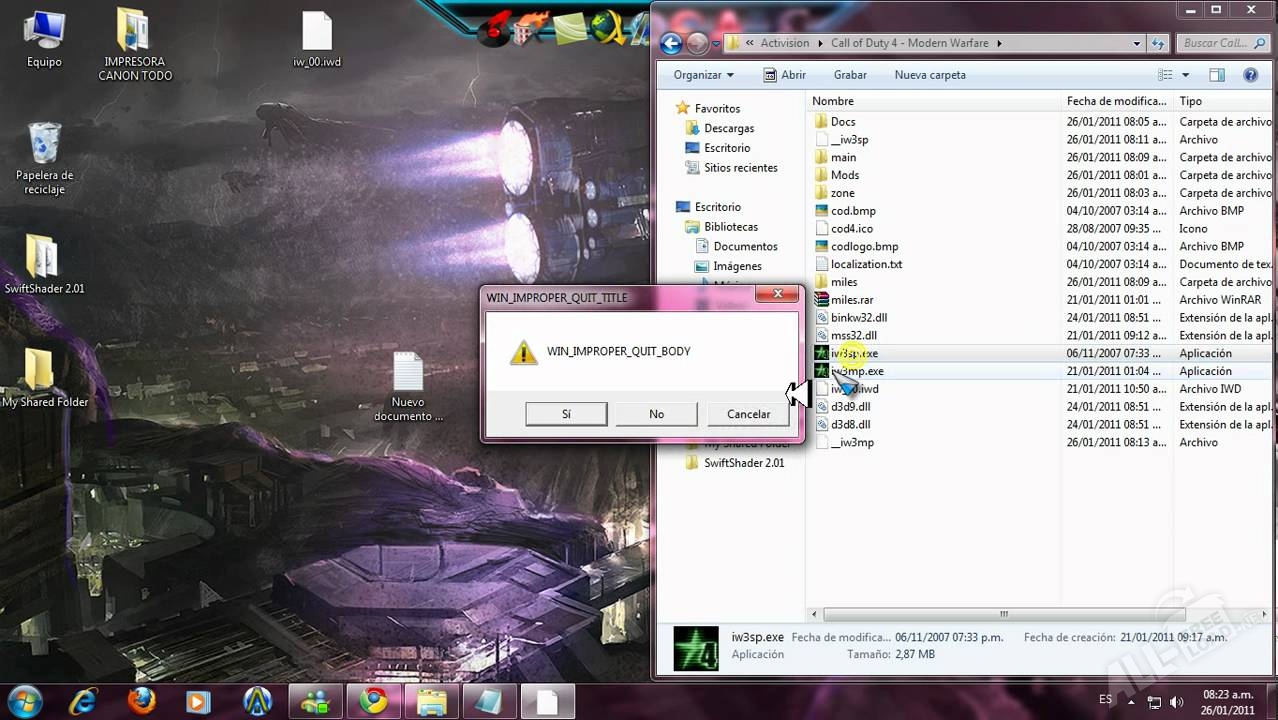The width and height of the screenshot is (1278, 720).
Task: Click the Explorer back navigation arrow
Action: click(x=672, y=44)
